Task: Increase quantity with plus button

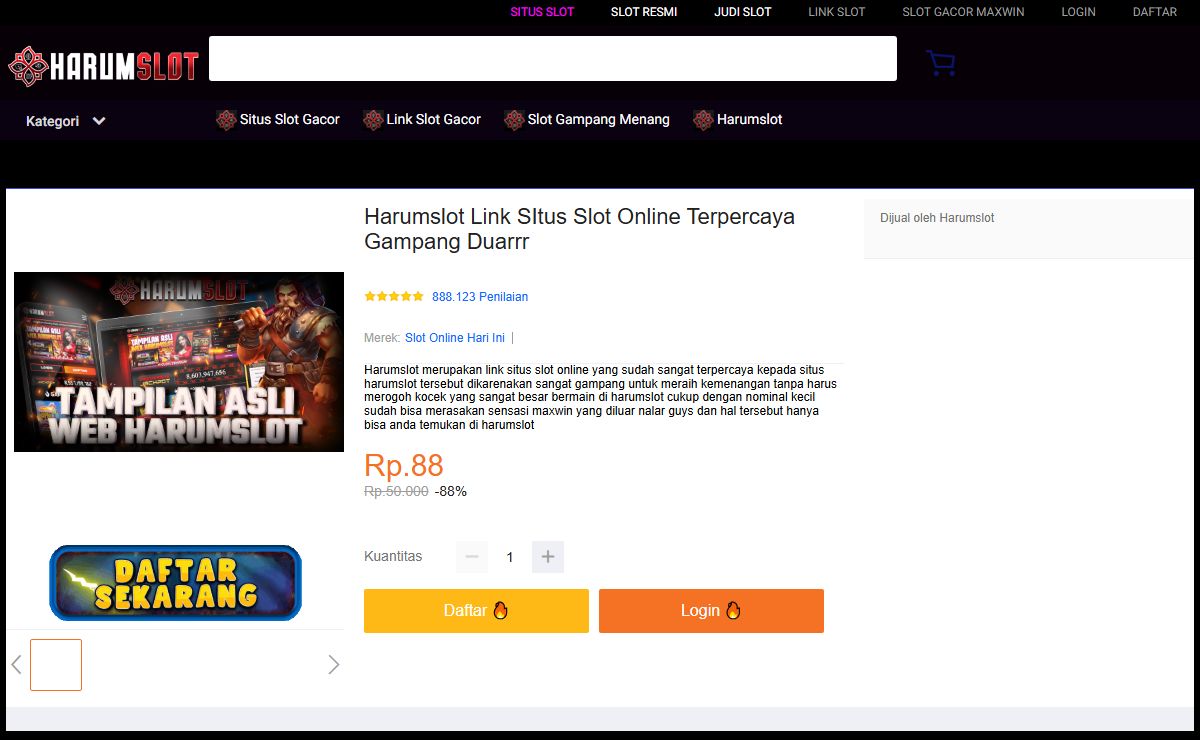Action: (548, 557)
